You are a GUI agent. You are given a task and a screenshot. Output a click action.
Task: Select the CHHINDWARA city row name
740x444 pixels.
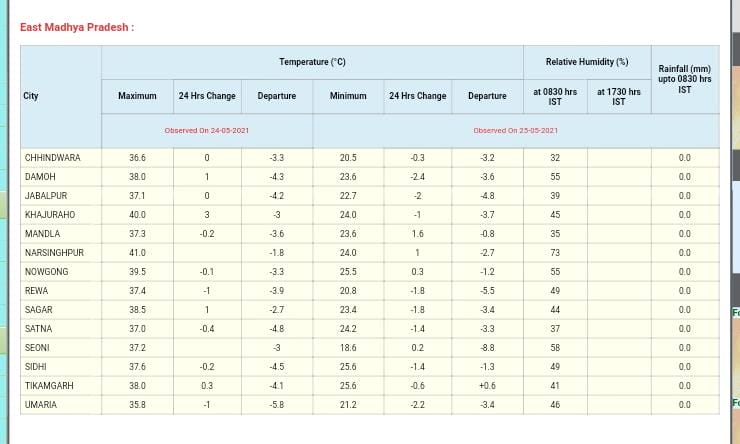click(x=52, y=158)
